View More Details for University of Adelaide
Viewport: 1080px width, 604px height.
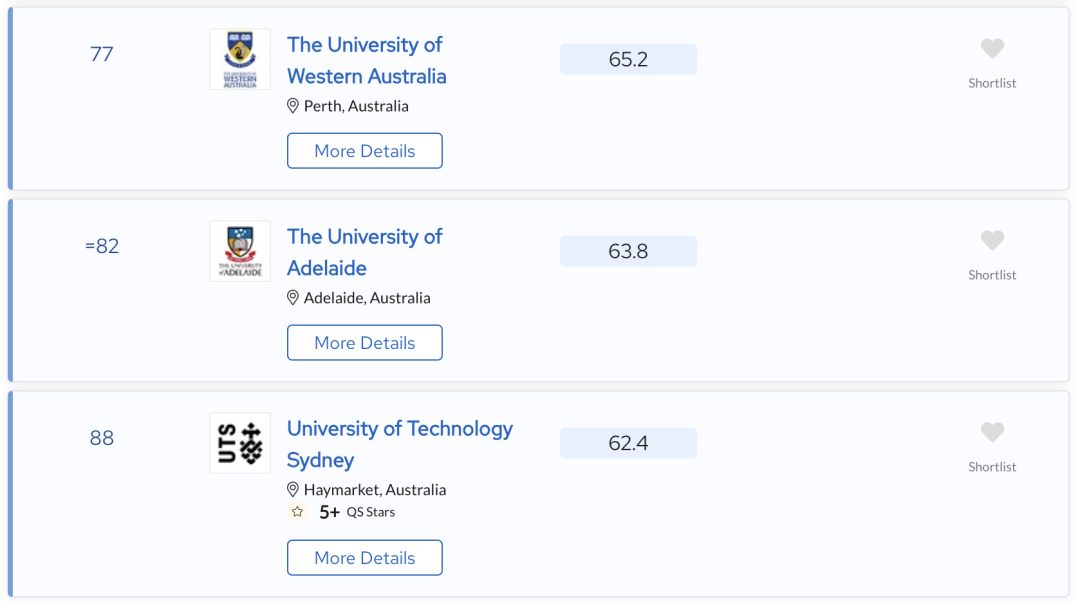(364, 343)
